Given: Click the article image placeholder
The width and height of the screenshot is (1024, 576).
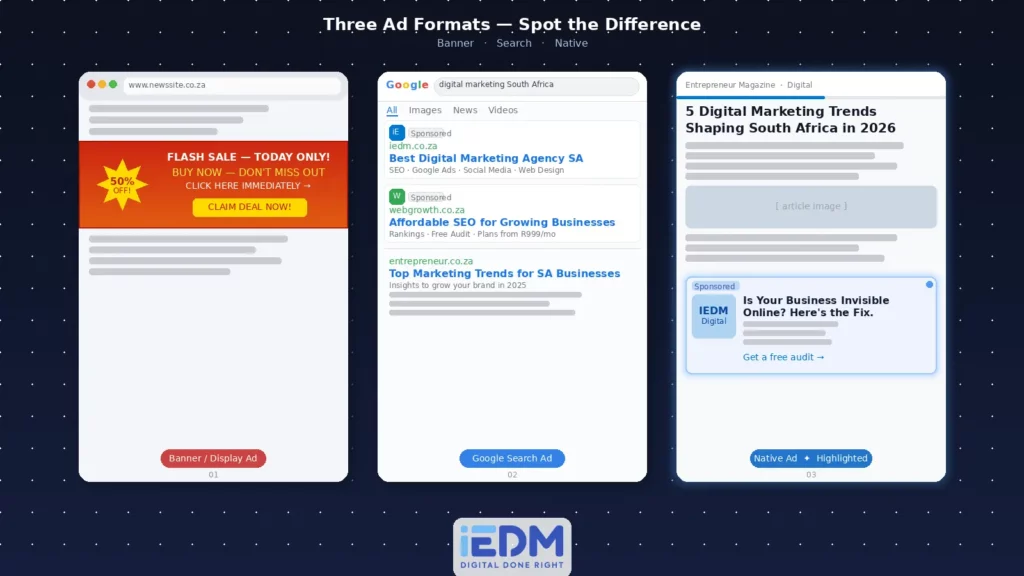Looking at the screenshot, I should (811, 206).
